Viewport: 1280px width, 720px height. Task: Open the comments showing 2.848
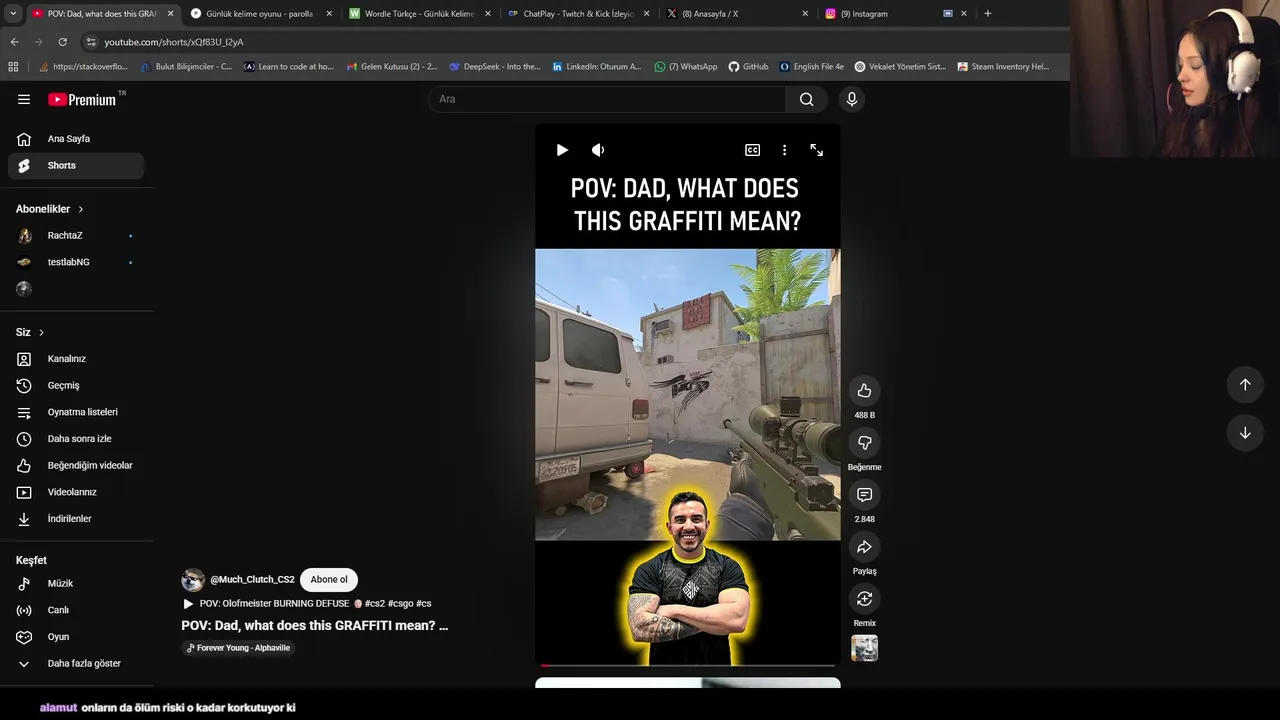[x=864, y=494]
